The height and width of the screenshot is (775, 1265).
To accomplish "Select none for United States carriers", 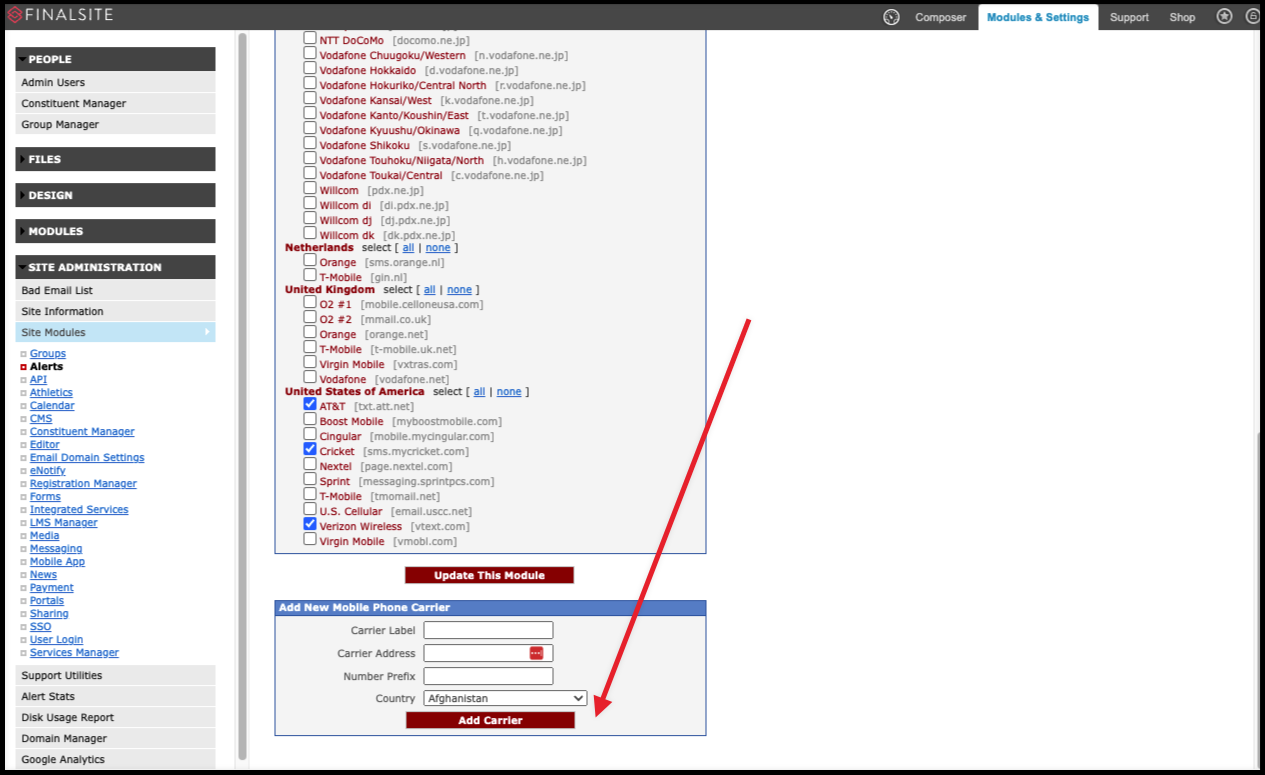I will 509,391.
